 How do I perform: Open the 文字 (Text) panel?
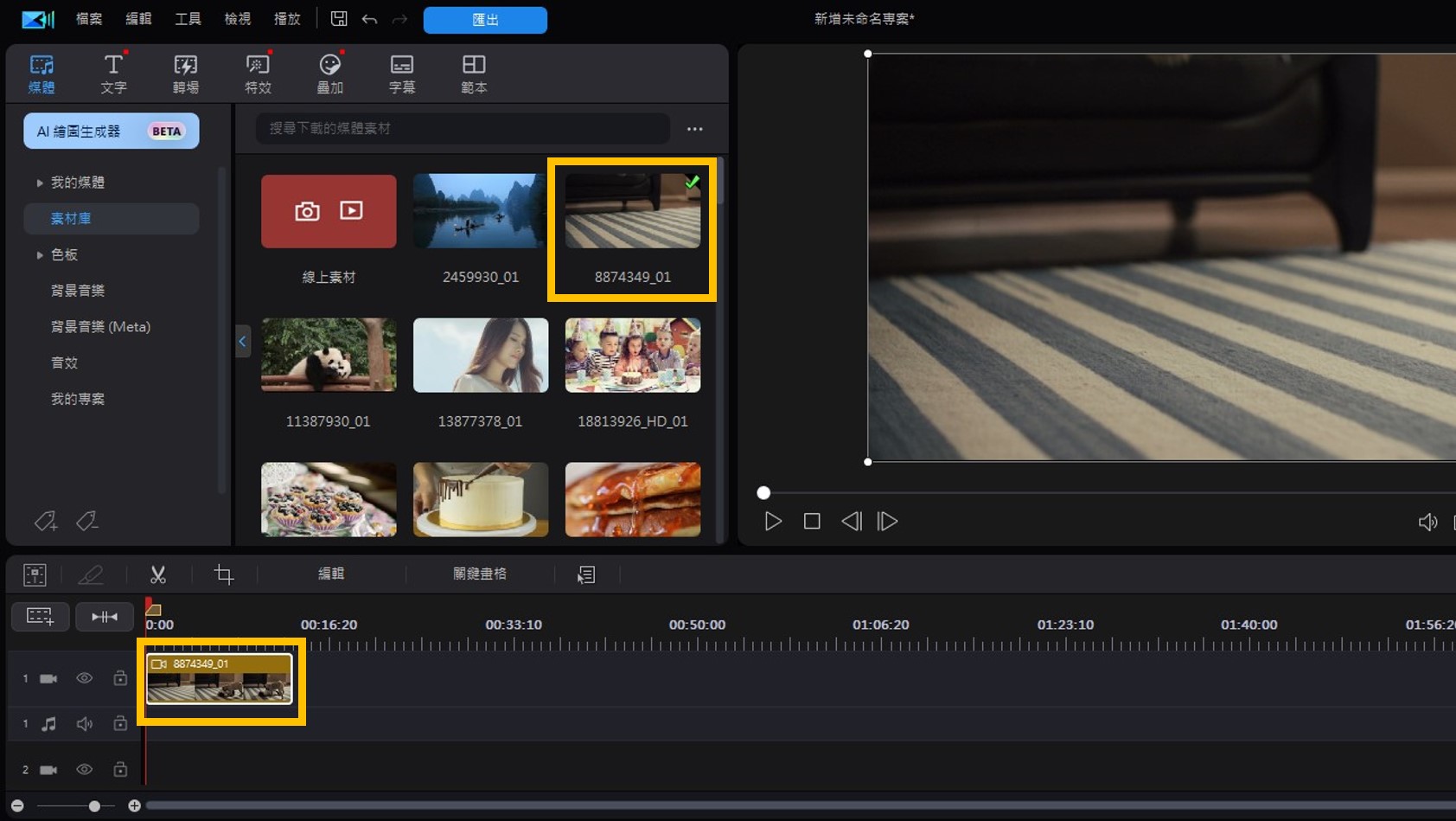coord(113,73)
